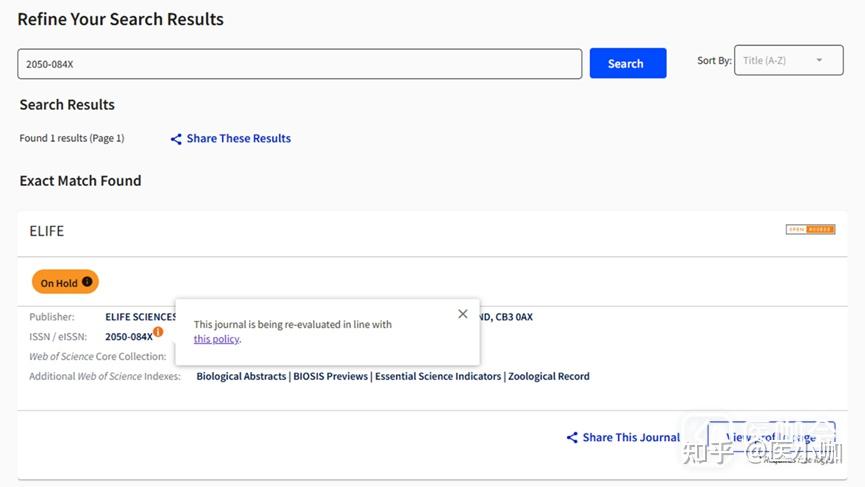Click the ELIFE journal title
865x487 pixels.
tap(47, 231)
